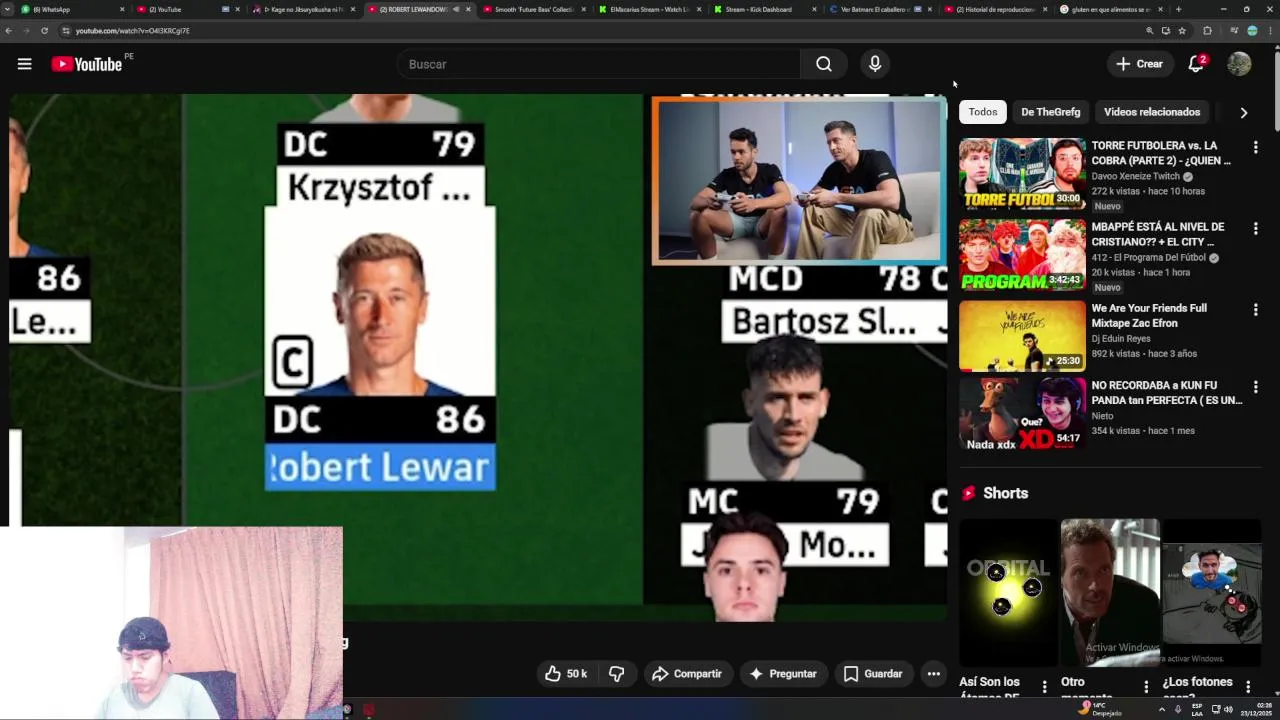
Task: Open Davoo Xeneize Twitch channel link
Action: 1138,176
